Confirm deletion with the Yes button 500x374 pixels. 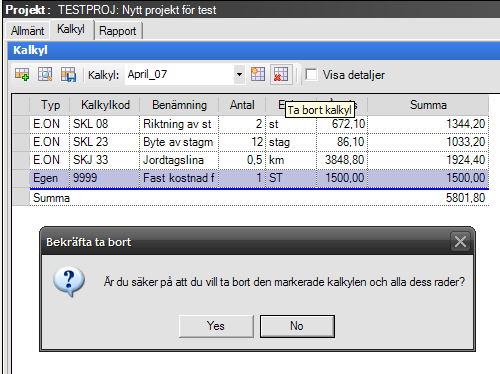pyautogui.click(x=216, y=326)
